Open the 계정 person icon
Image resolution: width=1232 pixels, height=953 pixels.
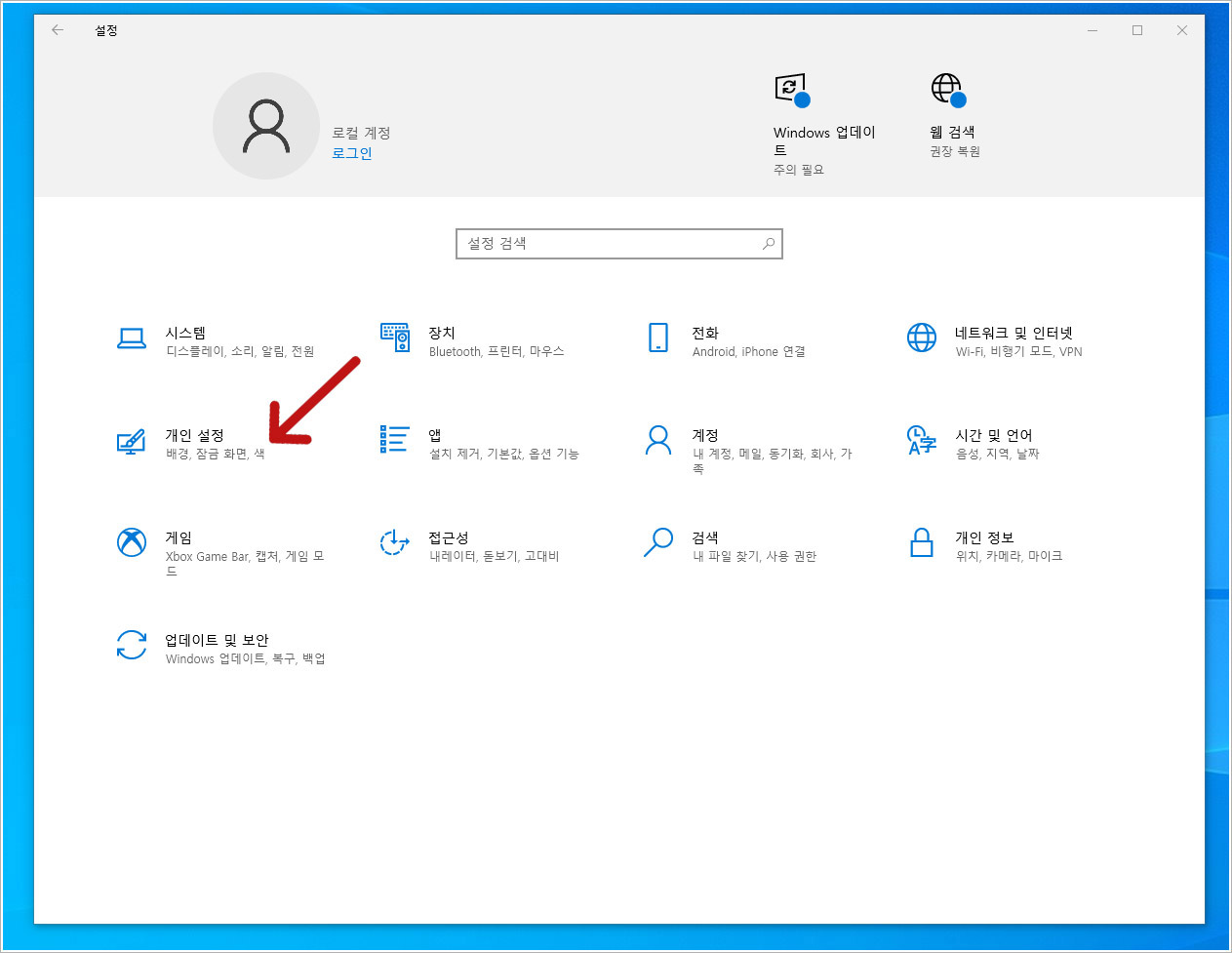658,440
